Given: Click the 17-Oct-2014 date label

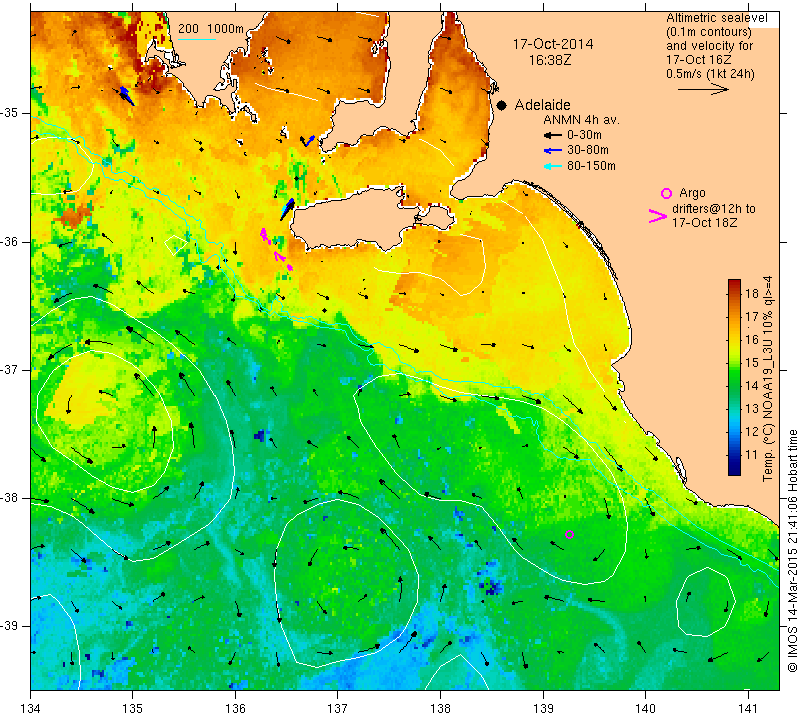Looking at the screenshot, I should click(x=553, y=44).
